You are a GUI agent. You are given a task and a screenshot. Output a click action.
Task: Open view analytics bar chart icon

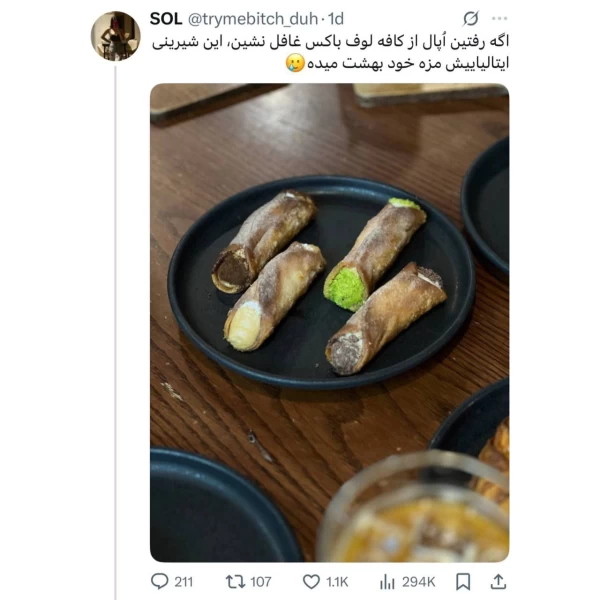(x=387, y=582)
